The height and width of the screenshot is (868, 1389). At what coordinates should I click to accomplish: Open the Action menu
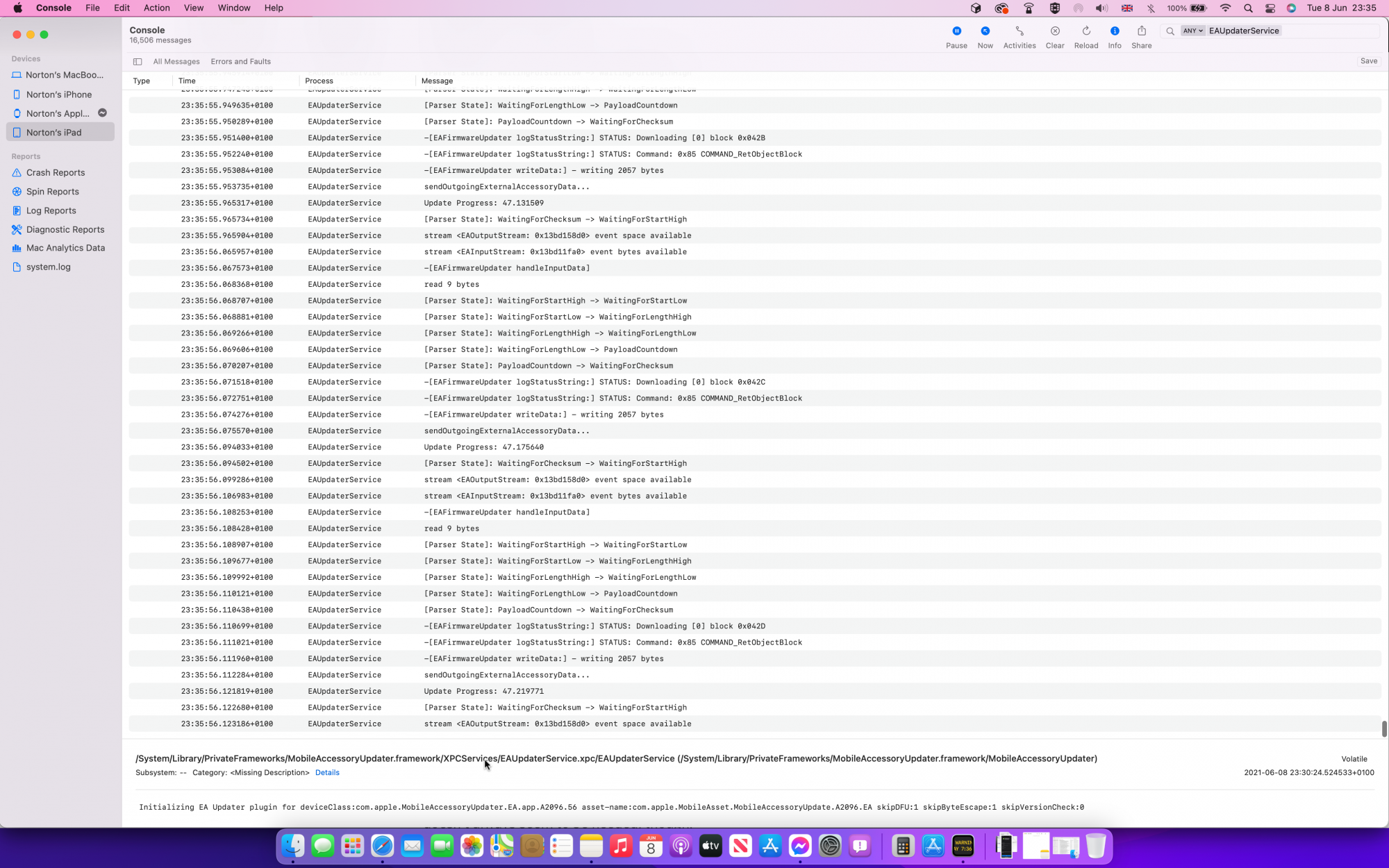point(156,8)
